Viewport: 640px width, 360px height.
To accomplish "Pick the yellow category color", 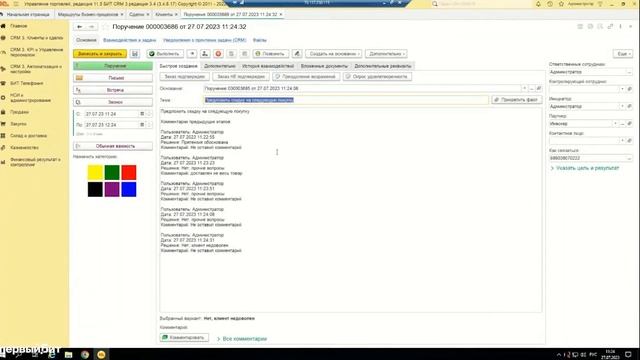I will point(95,172).
